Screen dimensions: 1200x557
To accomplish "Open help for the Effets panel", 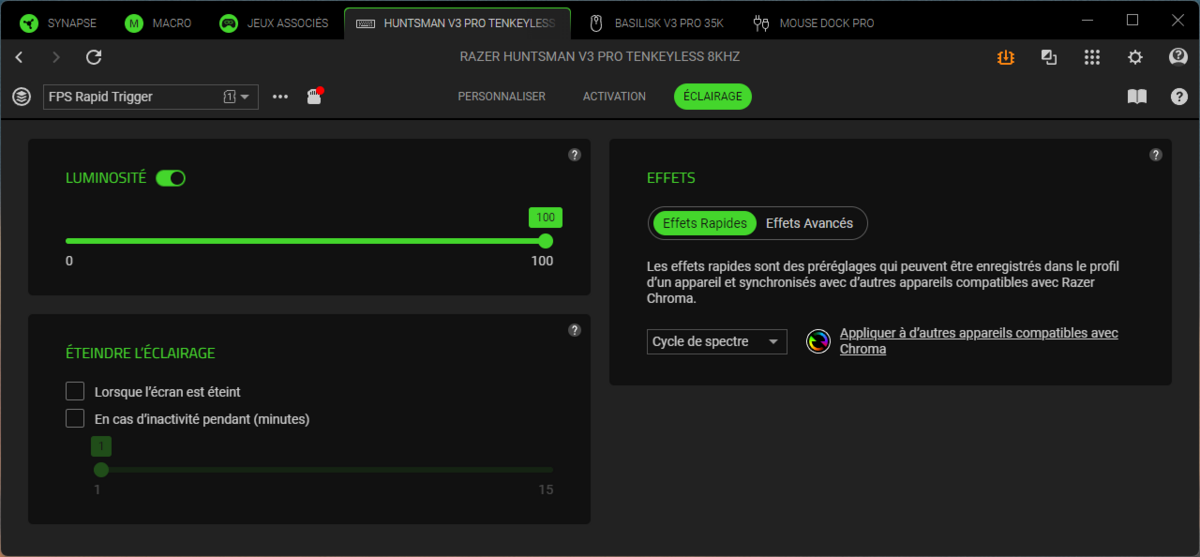I will click(1156, 155).
